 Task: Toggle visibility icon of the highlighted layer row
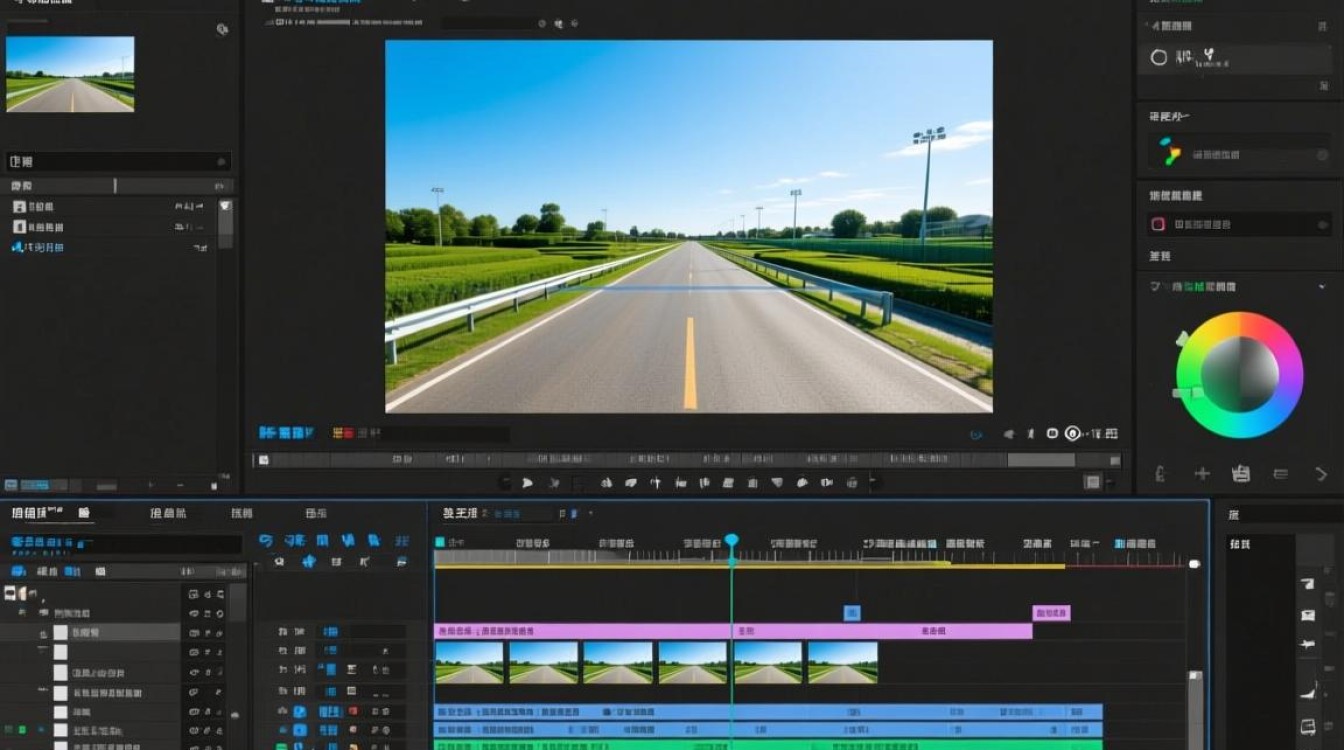coord(193,633)
